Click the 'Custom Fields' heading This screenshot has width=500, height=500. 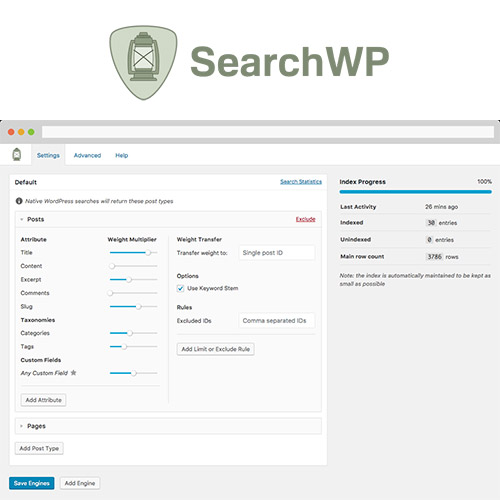pos(41,360)
